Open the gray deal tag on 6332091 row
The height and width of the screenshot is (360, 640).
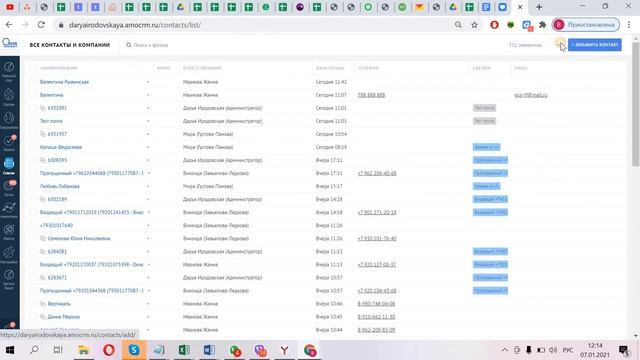point(484,108)
